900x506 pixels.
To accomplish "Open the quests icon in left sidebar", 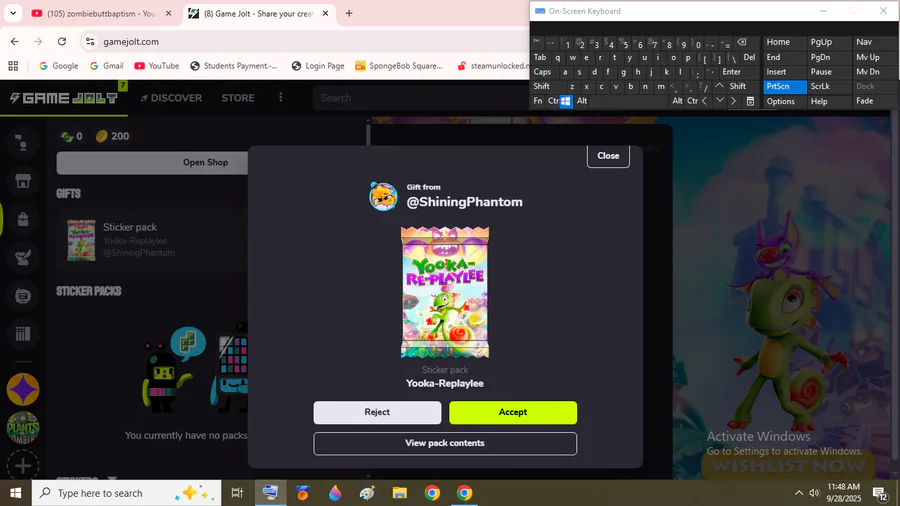I will 23,258.
